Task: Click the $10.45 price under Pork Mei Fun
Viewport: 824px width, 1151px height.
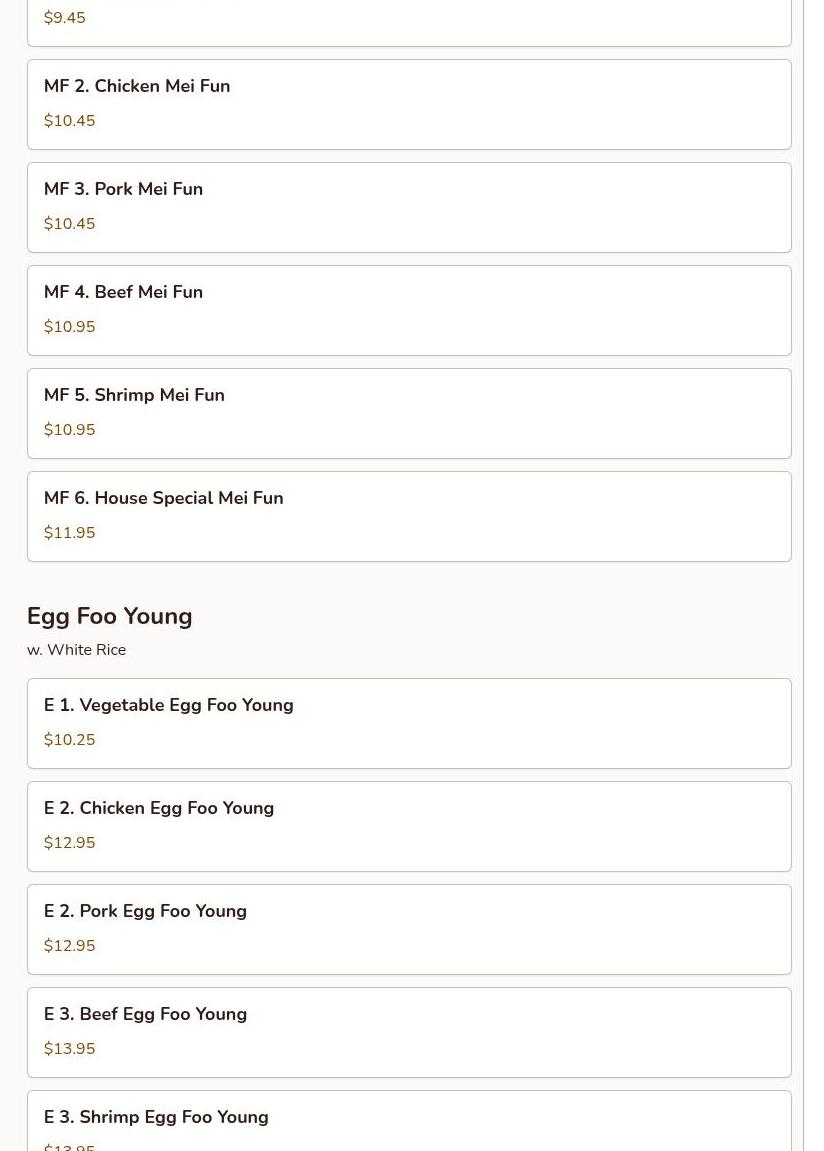Action: click(70, 223)
